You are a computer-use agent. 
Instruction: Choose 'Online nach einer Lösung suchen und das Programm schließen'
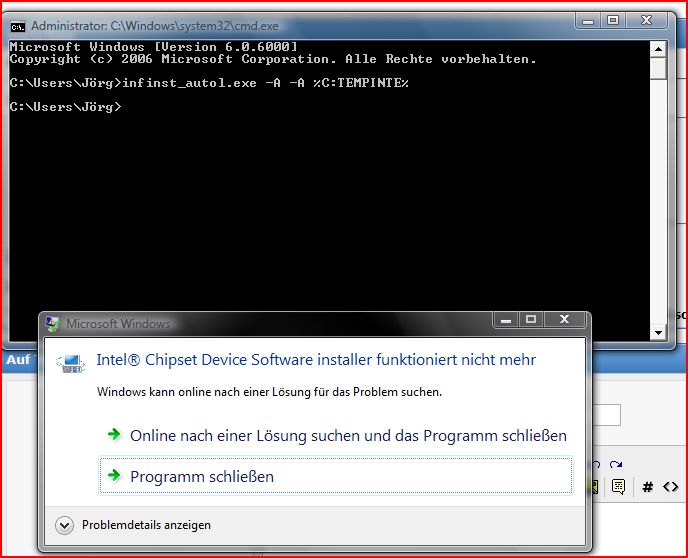(336, 435)
